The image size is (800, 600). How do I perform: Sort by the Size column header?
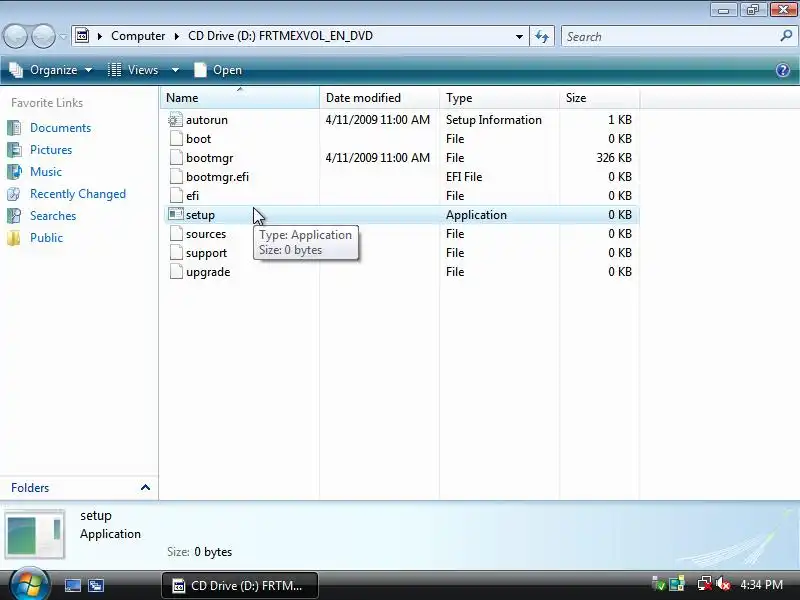pyautogui.click(x=599, y=97)
